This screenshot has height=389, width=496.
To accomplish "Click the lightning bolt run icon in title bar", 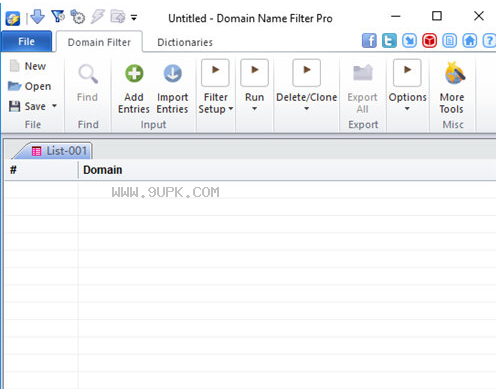I will [x=98, y=16].
